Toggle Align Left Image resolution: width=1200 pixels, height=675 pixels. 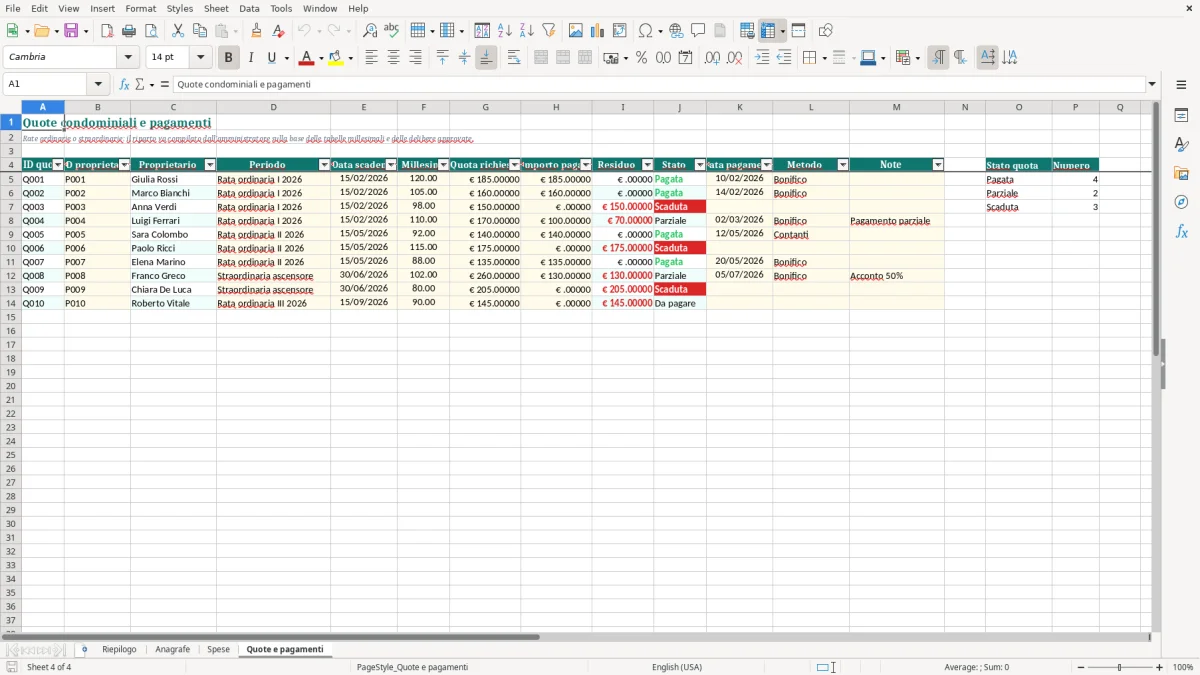(371, 58)
